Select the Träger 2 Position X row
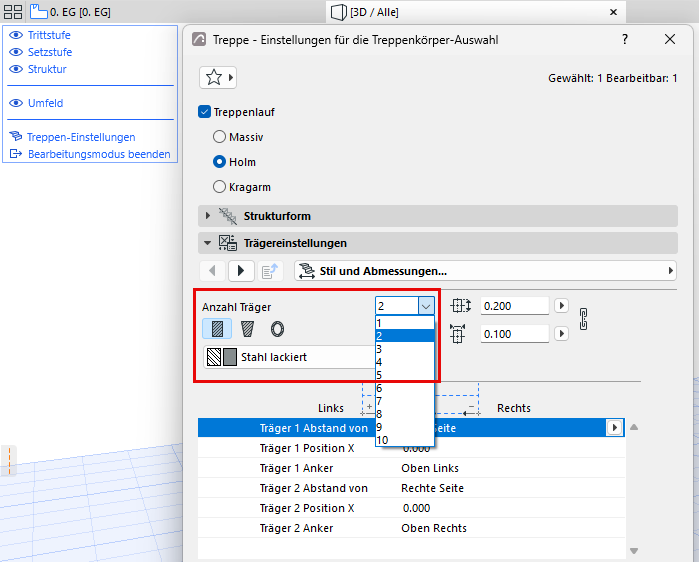The width and height of the screenshot is (699, 562). (411, 508)
